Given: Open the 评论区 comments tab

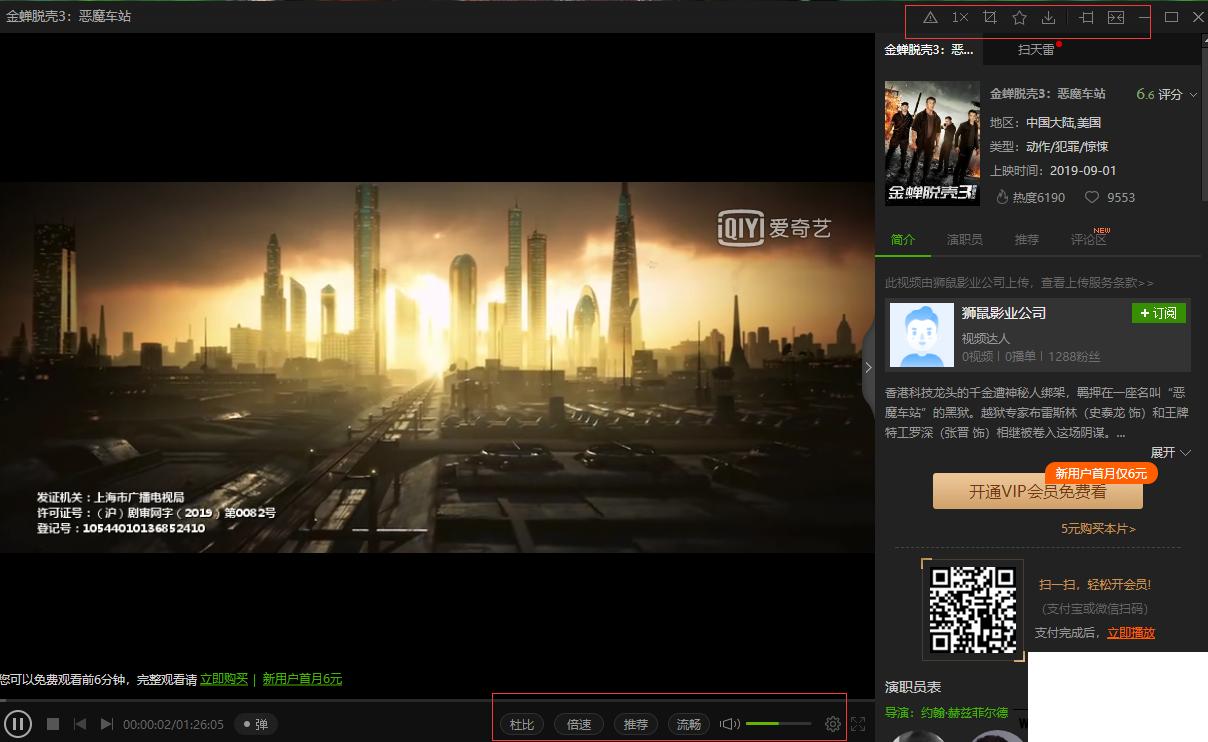Looking at the screenshot, I should (1087, 239).
